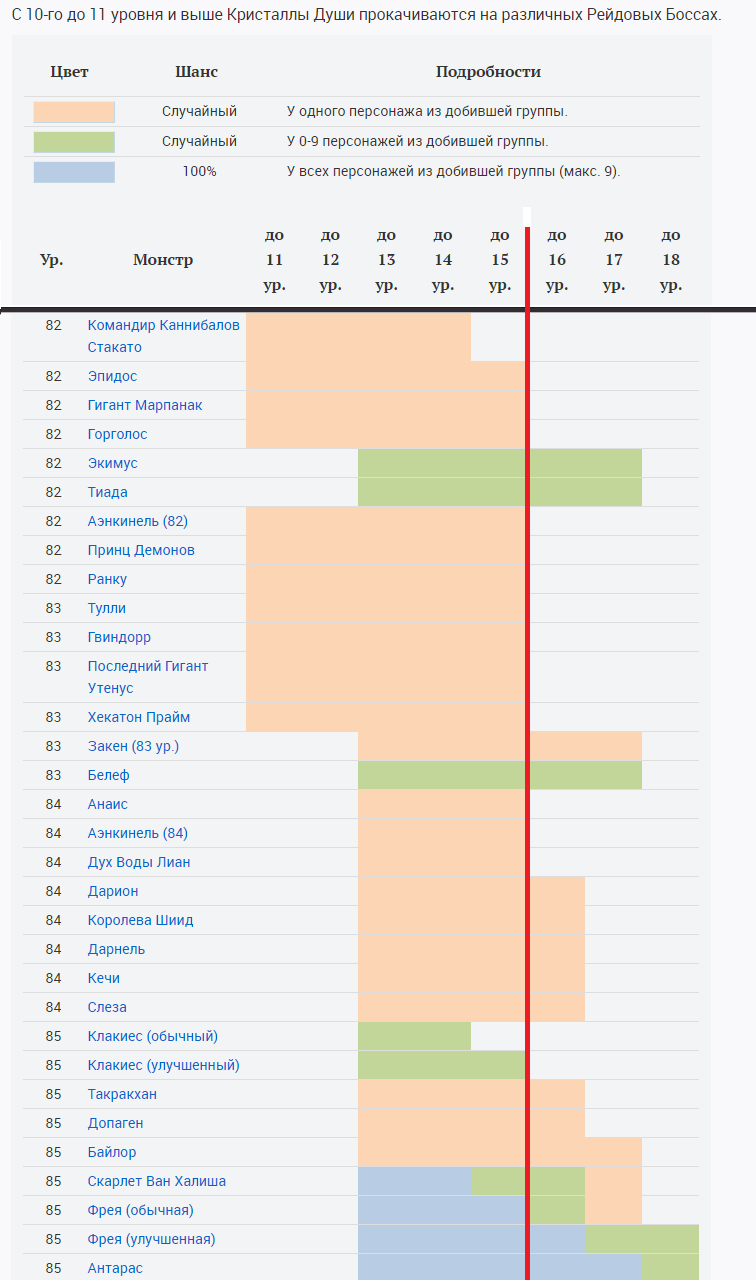This screenshot has height=1280, width=756.
Task: Open the Дарнель link
Action: coord(116,949)
